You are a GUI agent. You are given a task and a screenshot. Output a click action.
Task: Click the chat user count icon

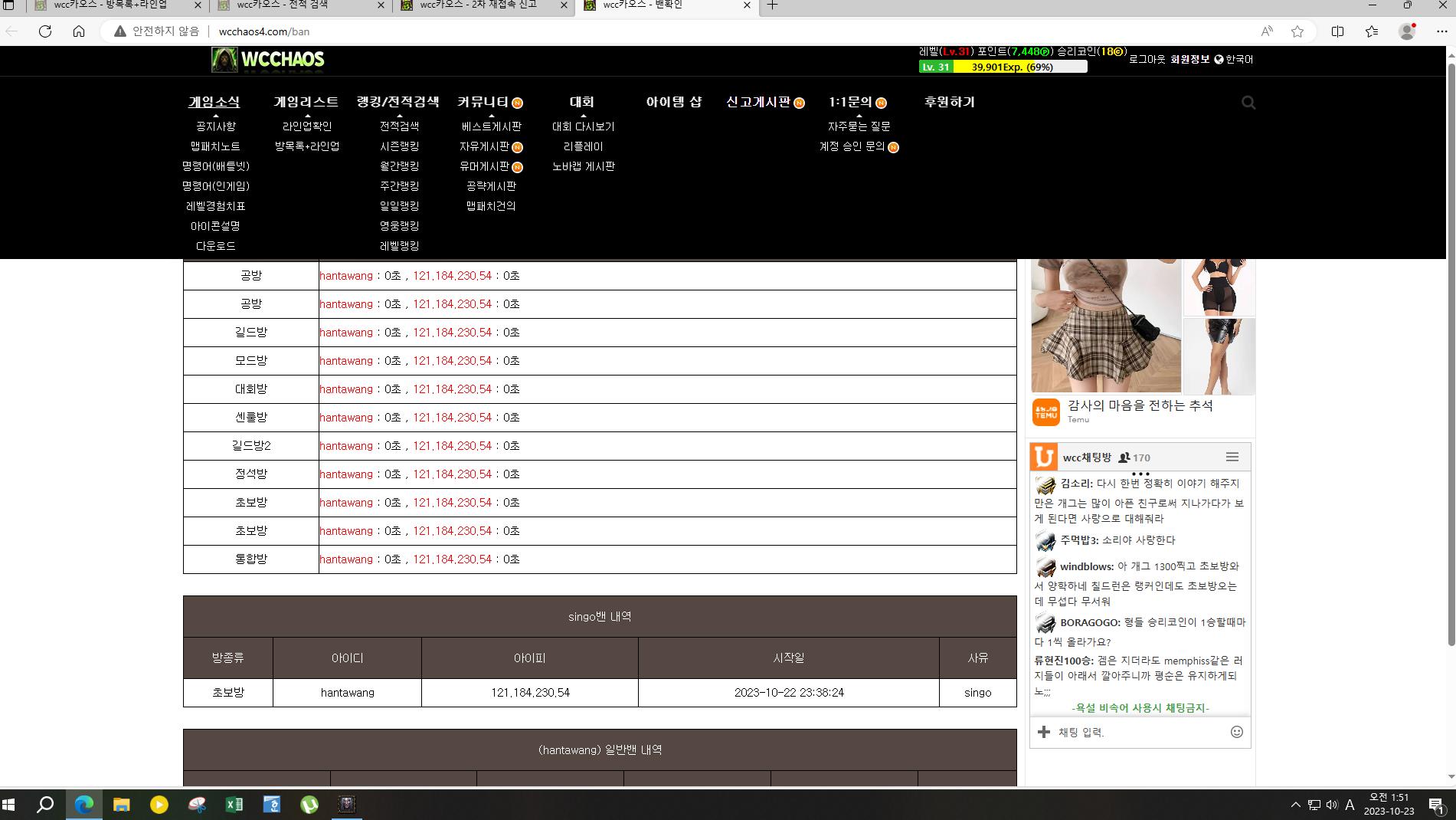[x=1124, y=458]
